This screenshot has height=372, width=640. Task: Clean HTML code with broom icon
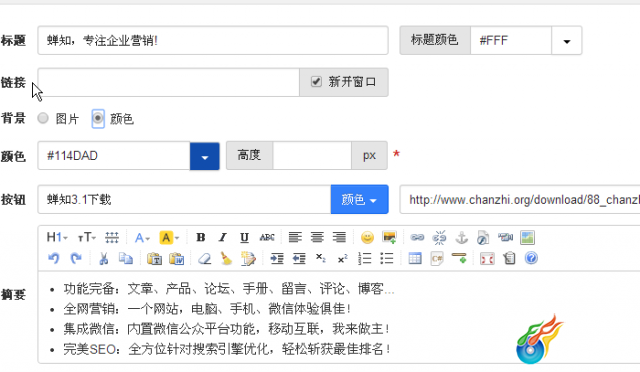(x=226, y=258)
